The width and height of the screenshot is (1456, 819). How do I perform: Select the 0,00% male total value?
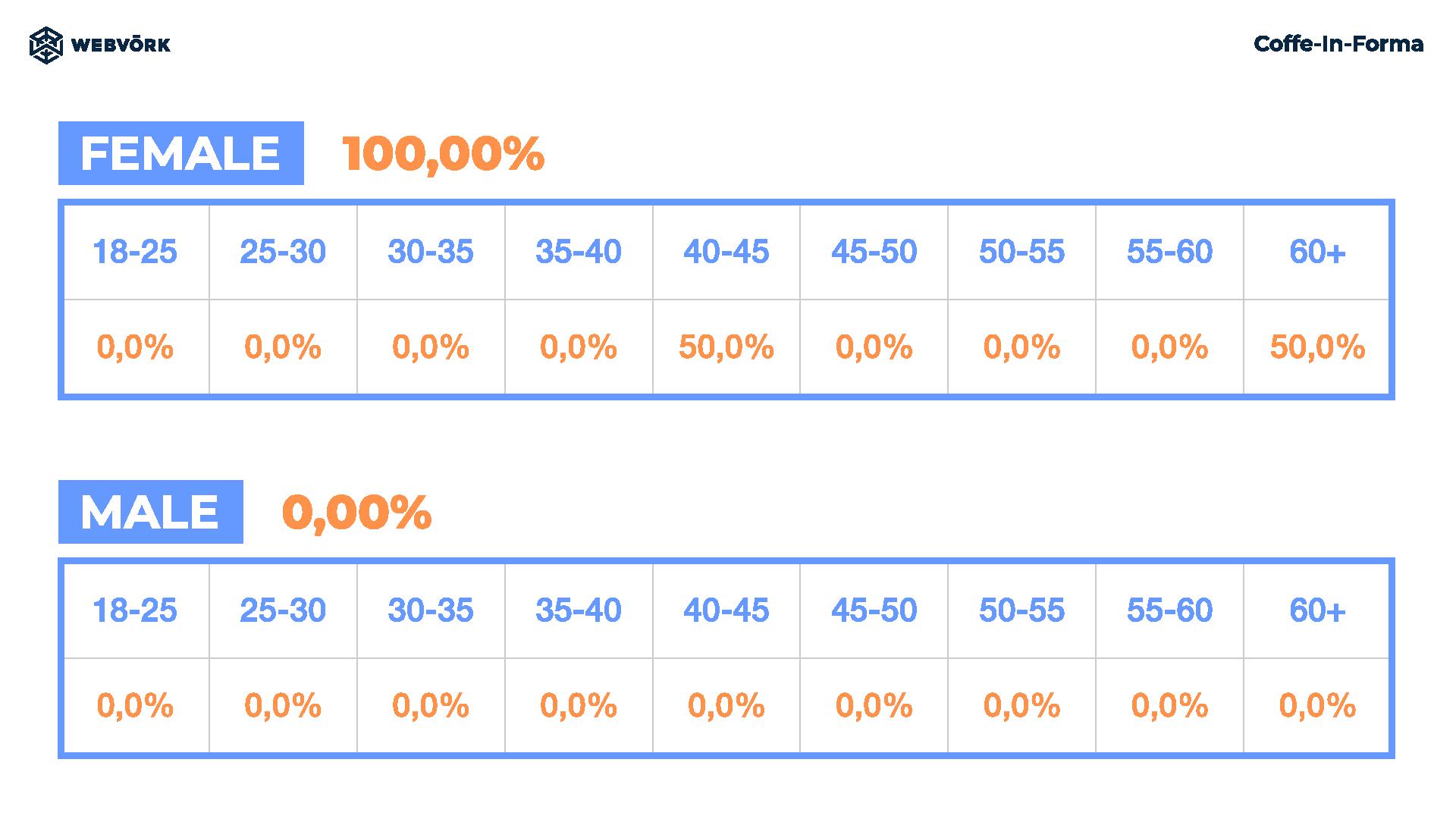coord(356,513)
